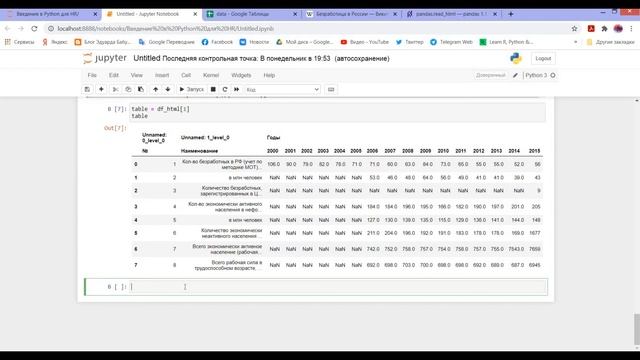Open the Help menu
The height and width of the screenshot is (360, 640).
coord(269,75)
